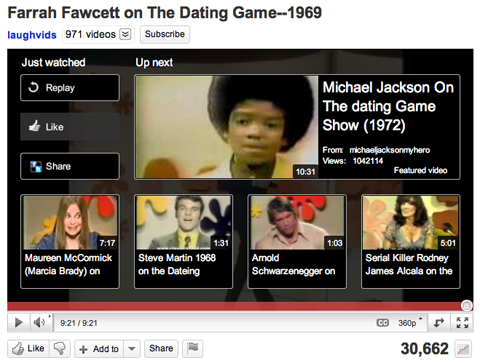Click the 10:31 duration badge
Viewport: 480px width, 363px height.
(305, 172)
